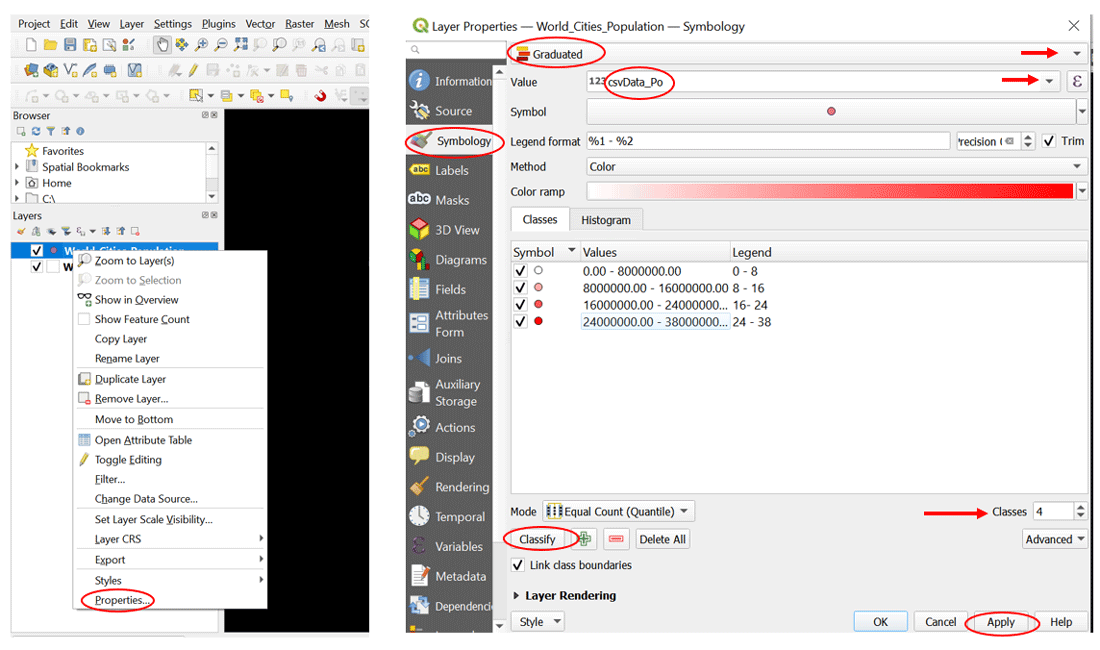Click the Zoom Out magnifier icon

coord(221,45)
